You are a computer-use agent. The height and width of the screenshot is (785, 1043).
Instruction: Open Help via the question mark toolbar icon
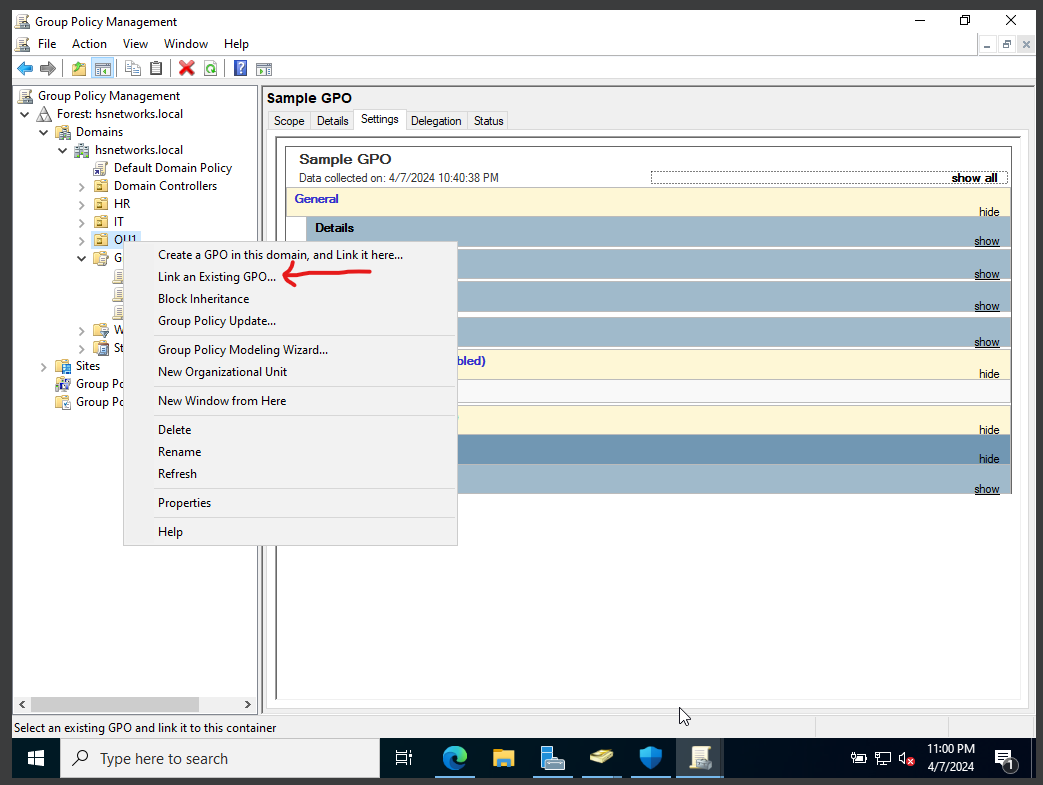click(238, 68)
